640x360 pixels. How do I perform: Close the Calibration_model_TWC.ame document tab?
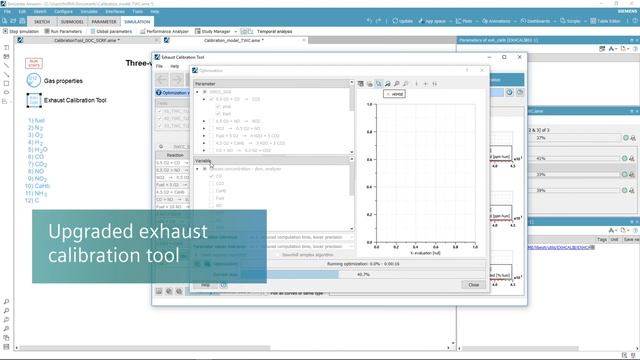pyautogui.click(x=304, y=40)
